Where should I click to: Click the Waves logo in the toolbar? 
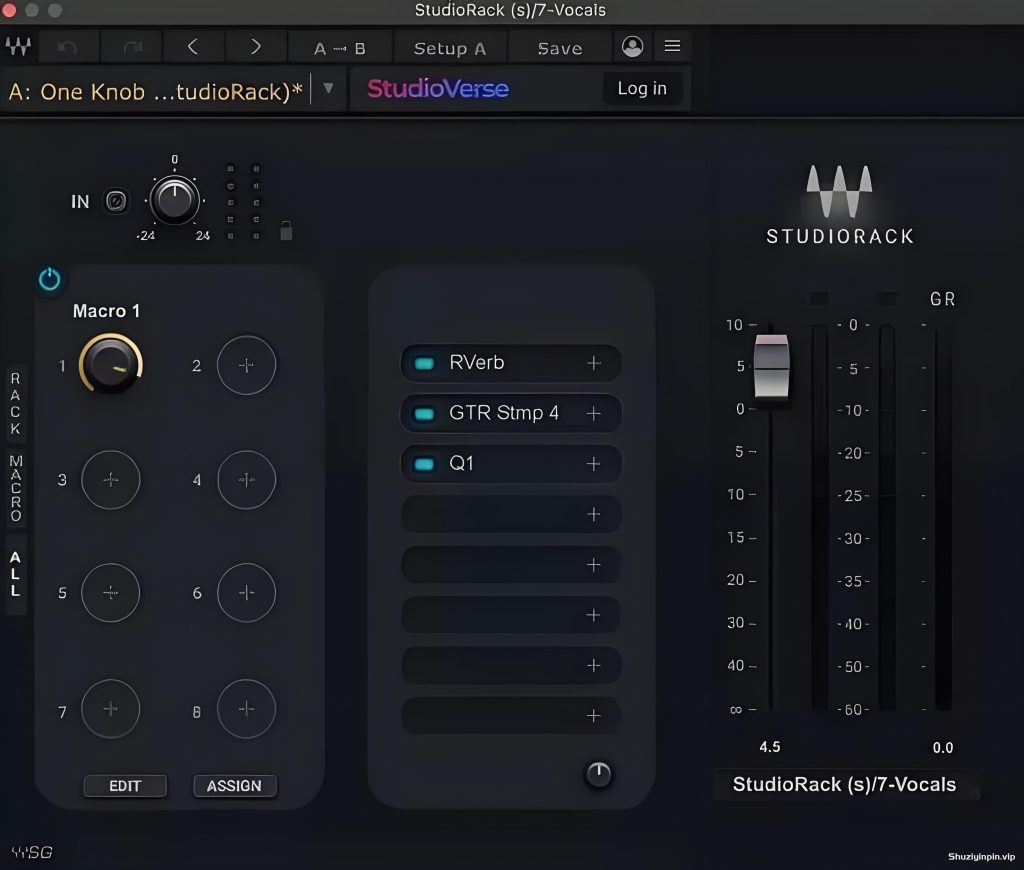18,47
